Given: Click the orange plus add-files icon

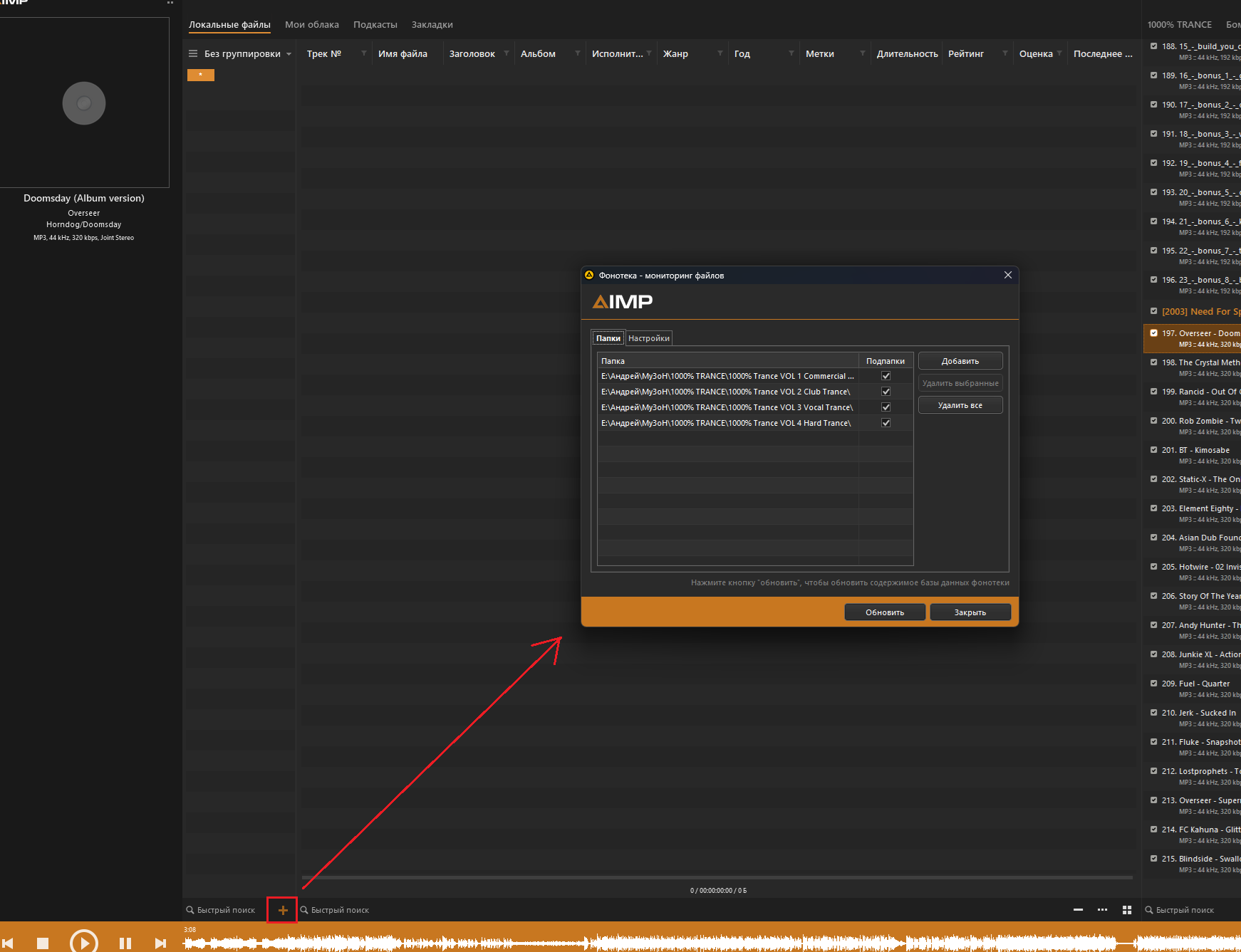Looking at the screenshot, I should pos(282,910).
